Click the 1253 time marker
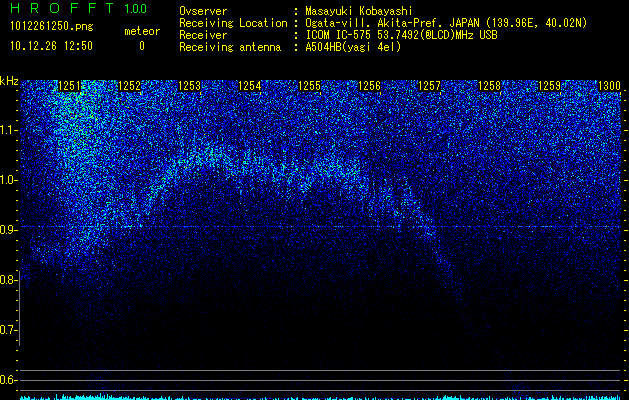Image resolution: width=629 pixels, height=400 pixels. pyautogui.click(x=189, y=86)
